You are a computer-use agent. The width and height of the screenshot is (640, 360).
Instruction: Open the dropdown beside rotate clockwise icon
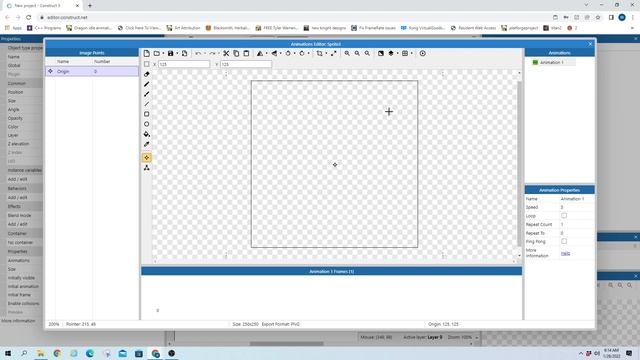point(308,53)
